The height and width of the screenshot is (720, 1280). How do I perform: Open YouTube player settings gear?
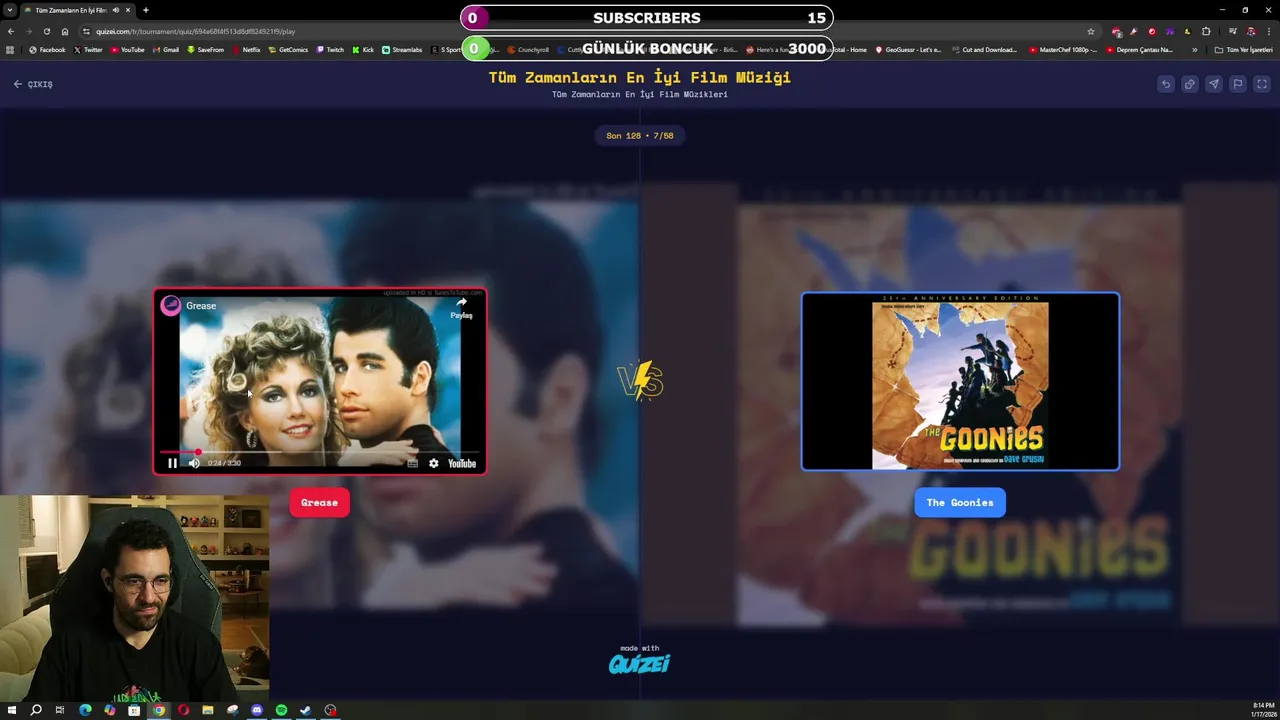click(x=433, y=463)
